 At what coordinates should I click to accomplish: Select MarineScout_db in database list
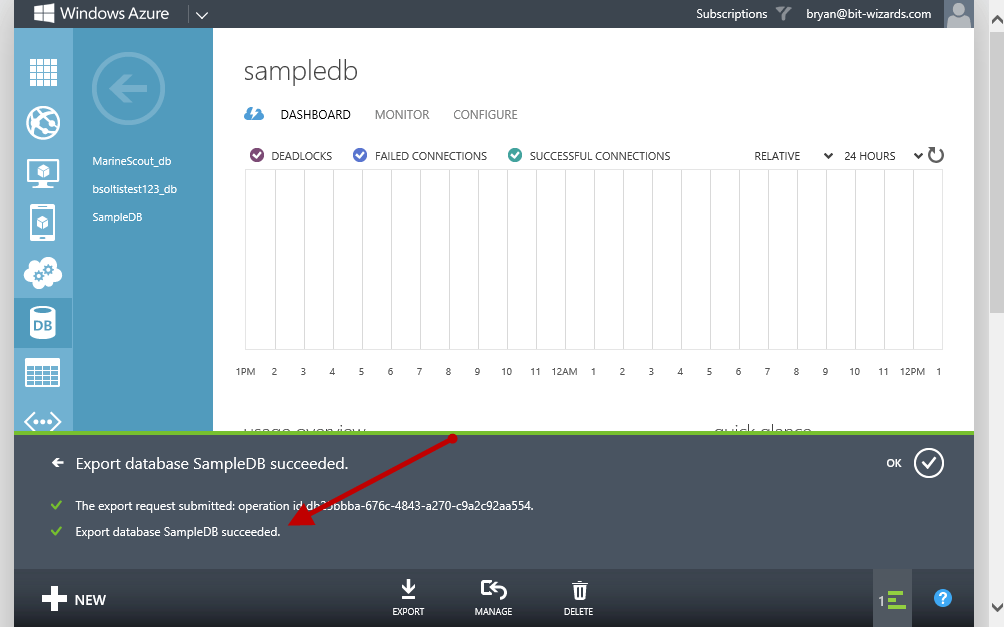coord(132,161)
